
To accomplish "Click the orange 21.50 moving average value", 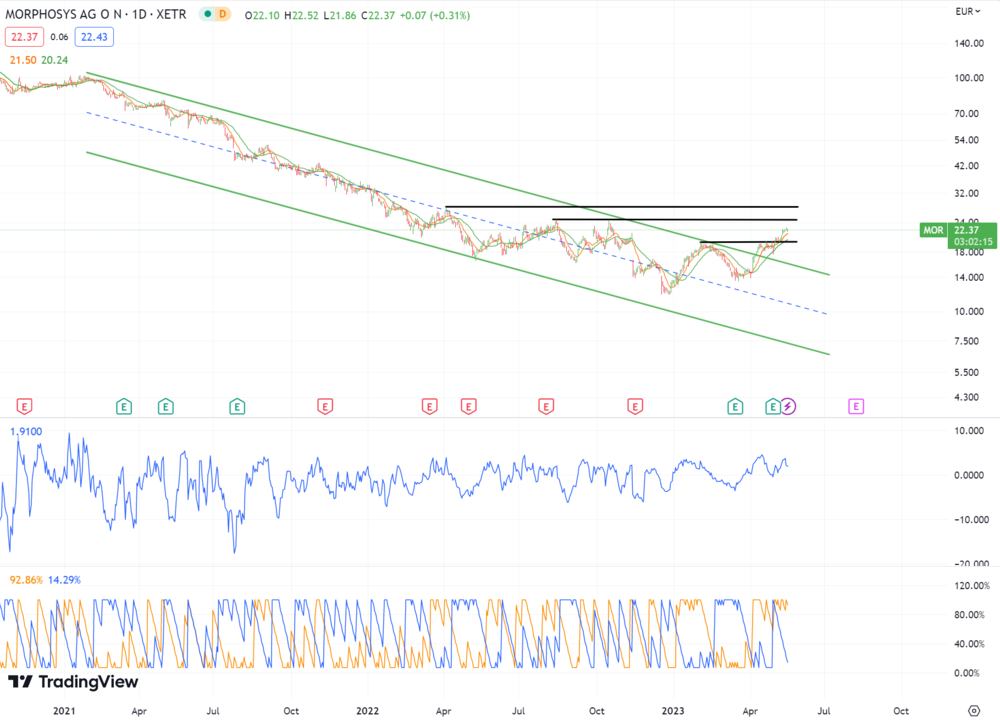I will pyautogui.click(x=23, y=60).
